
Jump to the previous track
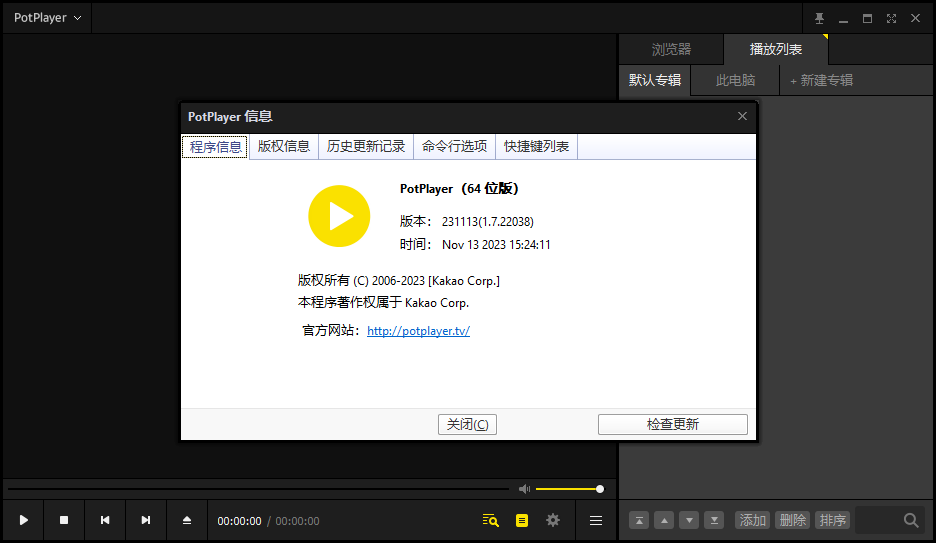[x=105, y=520]
